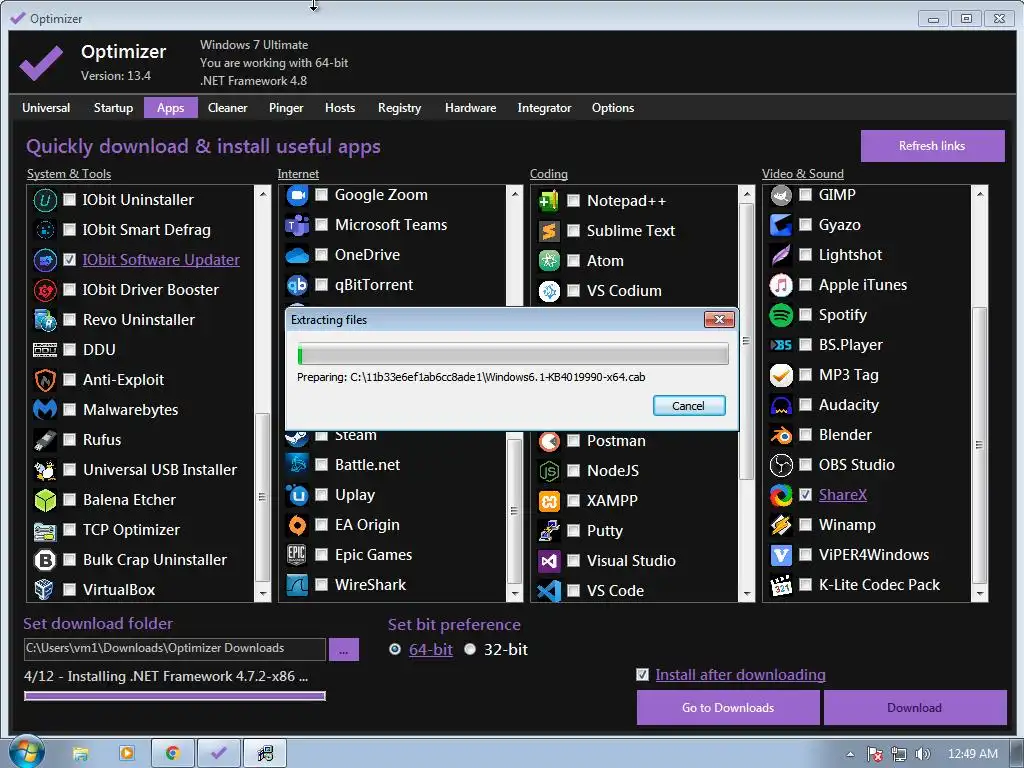Image resolution: width=1024 pixels, height=768 pixels.
Task: Click the IObit Uninstaller icon
Action: 45,200
